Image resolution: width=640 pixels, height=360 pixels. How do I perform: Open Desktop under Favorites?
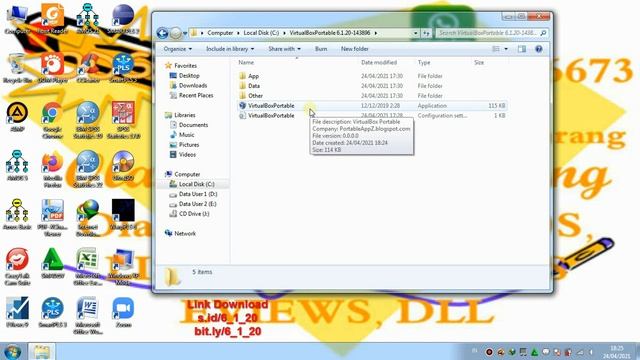(x=189, y=76)
